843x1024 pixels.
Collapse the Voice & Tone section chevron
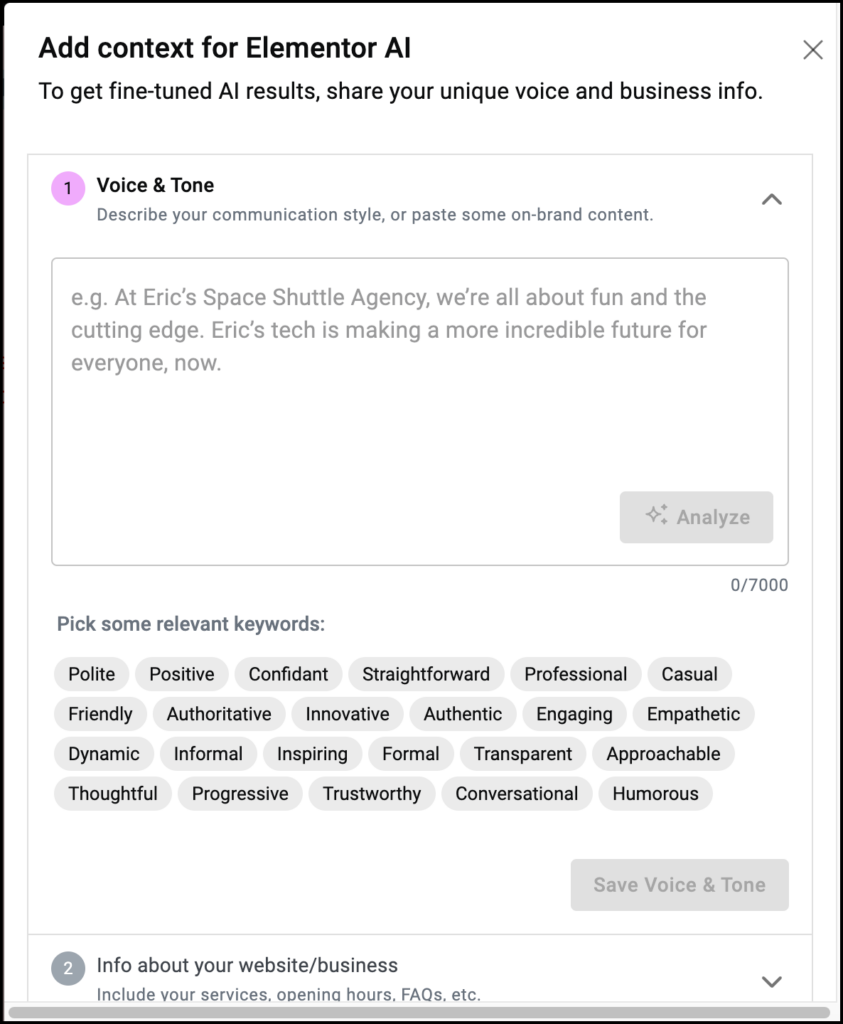(772, 199)
